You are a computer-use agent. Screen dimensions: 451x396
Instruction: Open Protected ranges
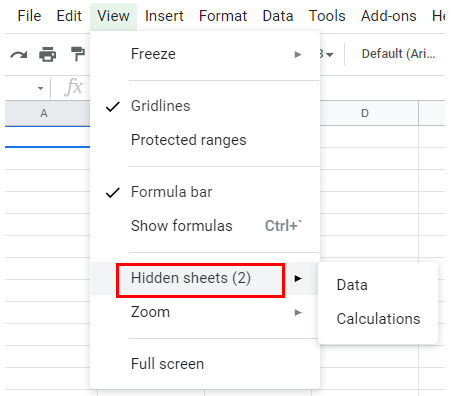point(205,140)
